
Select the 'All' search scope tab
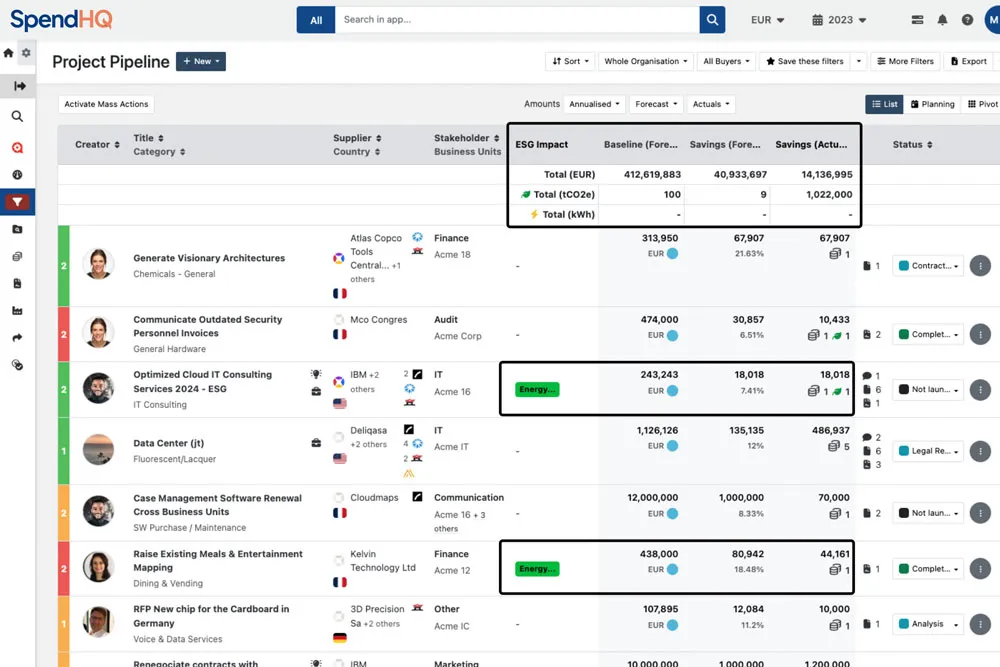[316, 20]
